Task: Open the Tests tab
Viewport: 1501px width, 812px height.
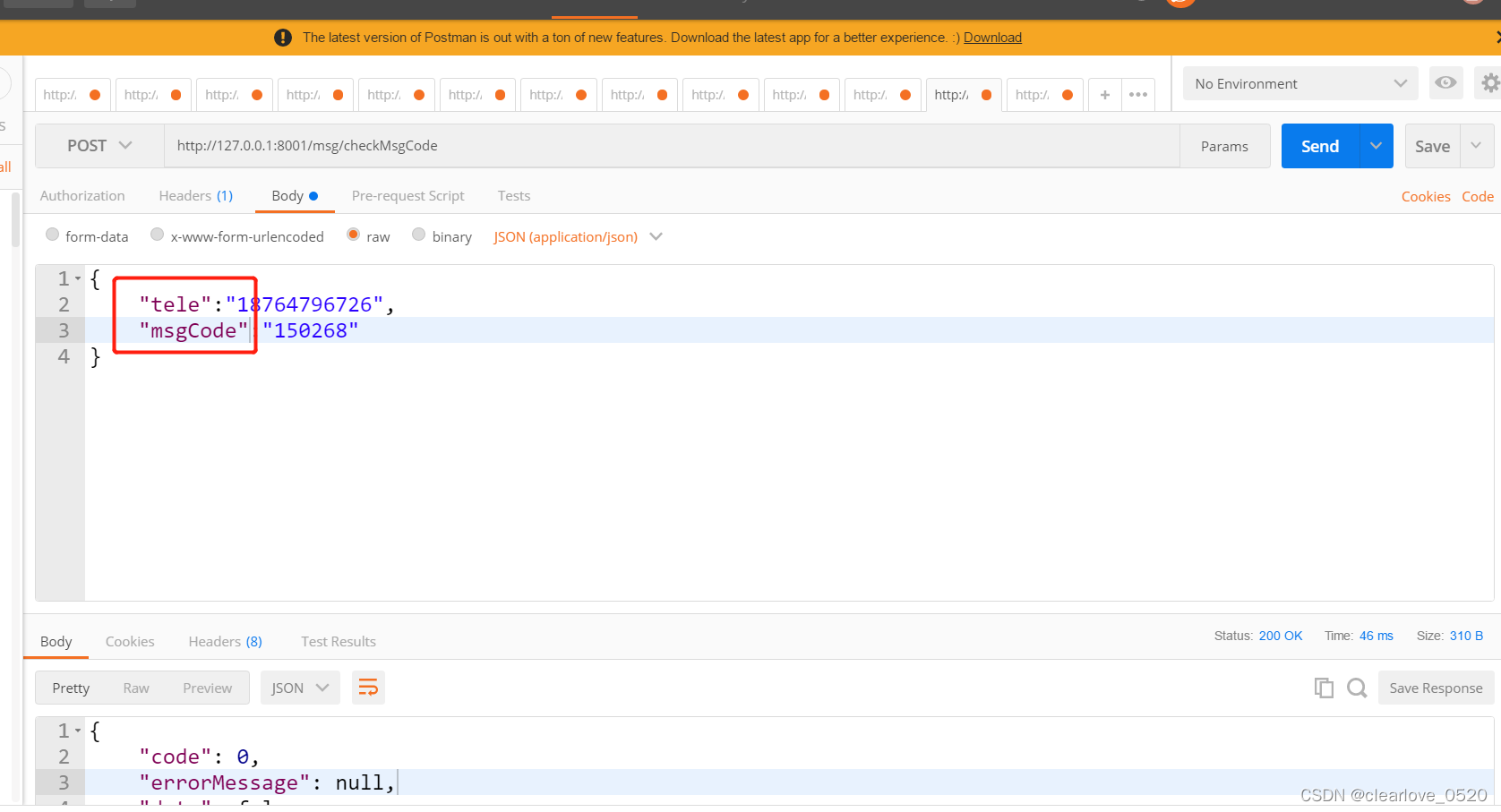Action: (x=514, y=195)
